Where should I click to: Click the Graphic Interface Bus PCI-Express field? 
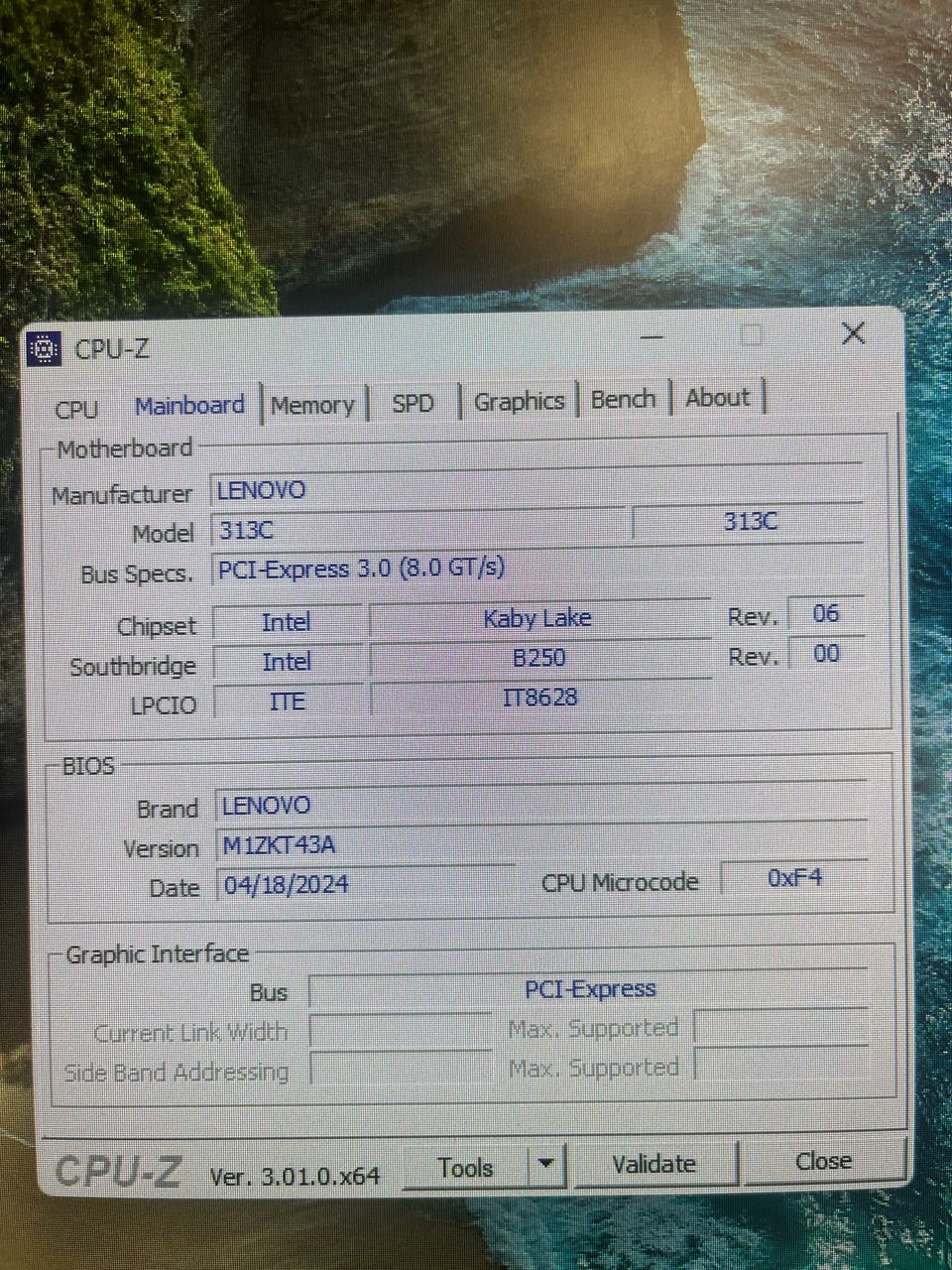coord(589,989)
